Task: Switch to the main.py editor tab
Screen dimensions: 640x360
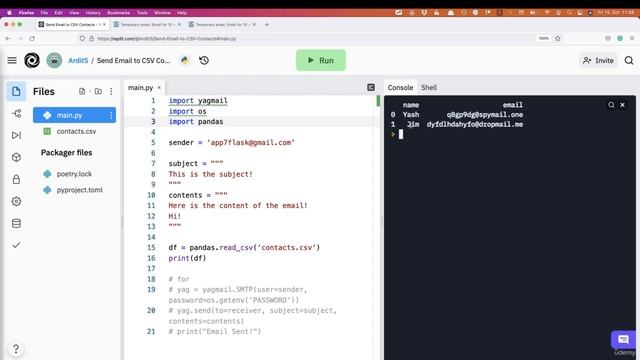Action: [x=140, y=87]
